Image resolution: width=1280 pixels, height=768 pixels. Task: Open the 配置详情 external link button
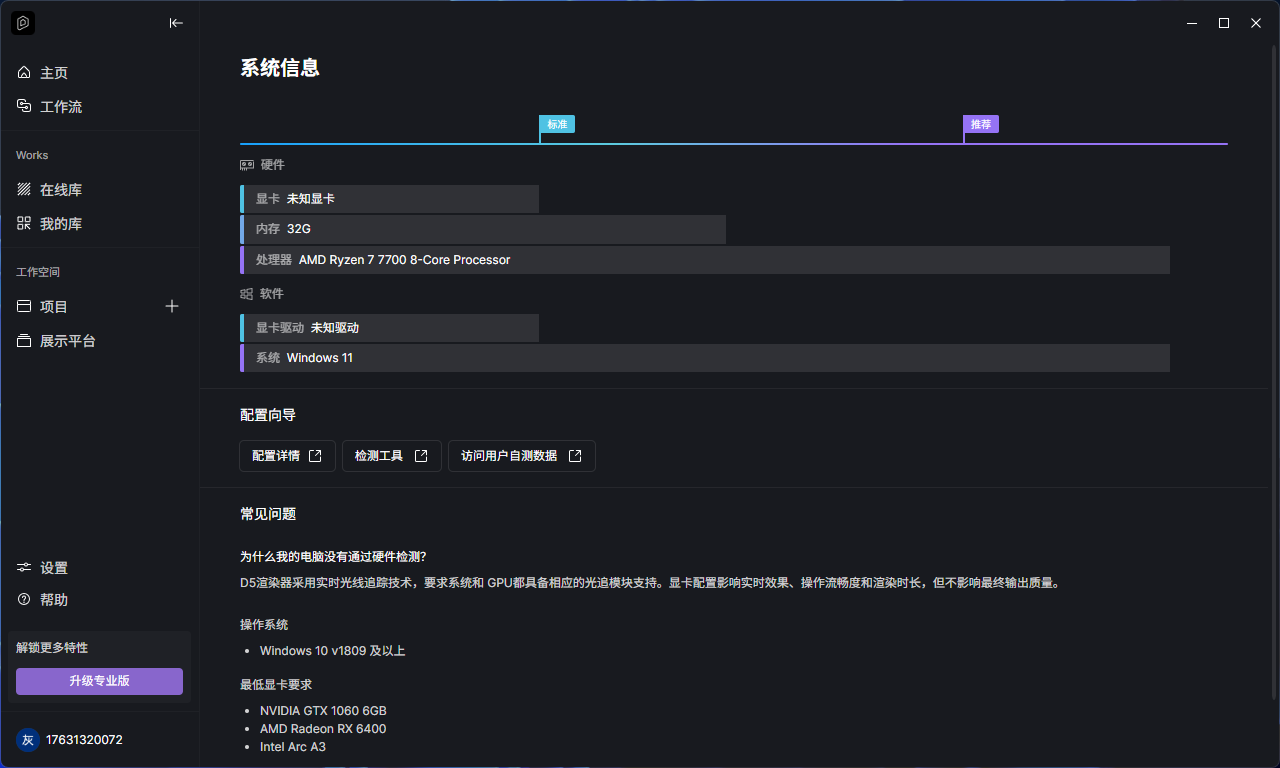coord(287,456)
